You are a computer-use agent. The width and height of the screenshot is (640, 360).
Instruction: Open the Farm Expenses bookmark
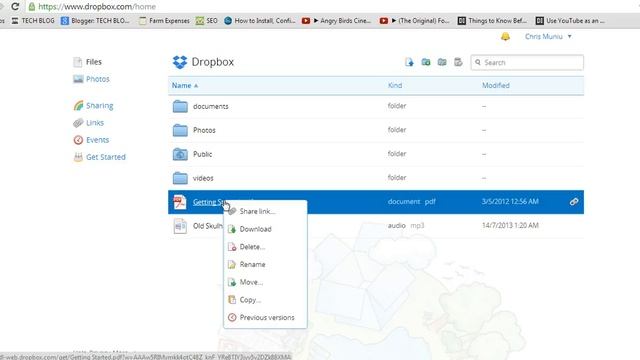tap(164, 20)
